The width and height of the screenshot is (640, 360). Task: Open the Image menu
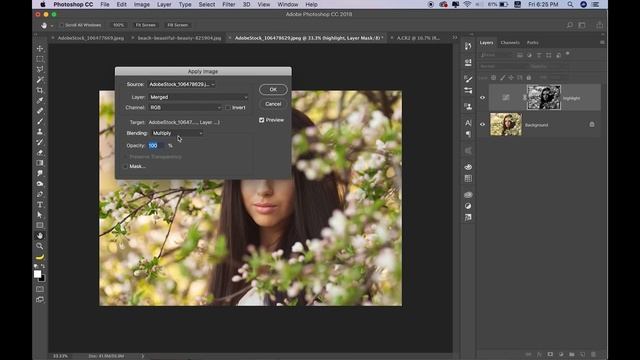142,4
